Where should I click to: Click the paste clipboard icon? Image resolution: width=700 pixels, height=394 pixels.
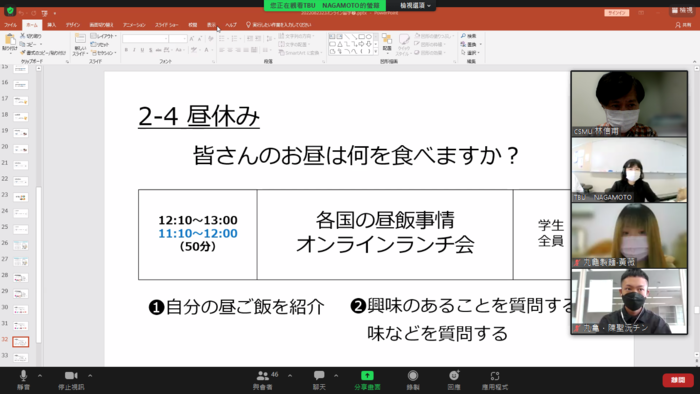click(9, 41)
